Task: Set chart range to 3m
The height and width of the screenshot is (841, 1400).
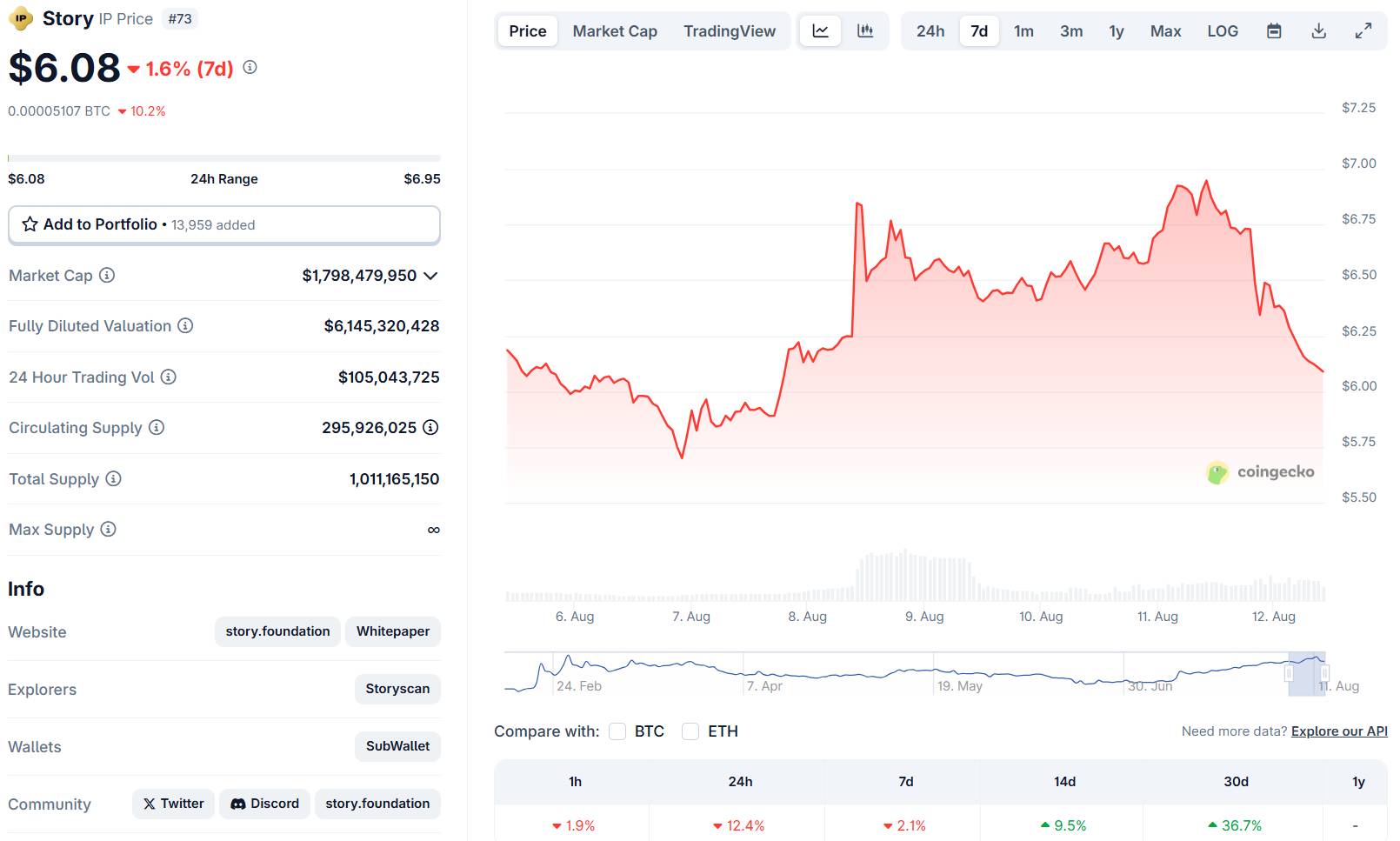Action: tap(1071, 31)
